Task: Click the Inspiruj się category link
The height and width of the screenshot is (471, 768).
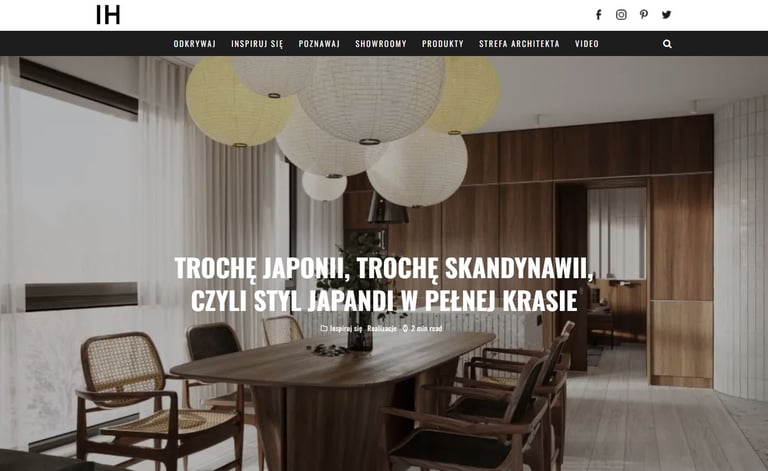Action: 346,329
